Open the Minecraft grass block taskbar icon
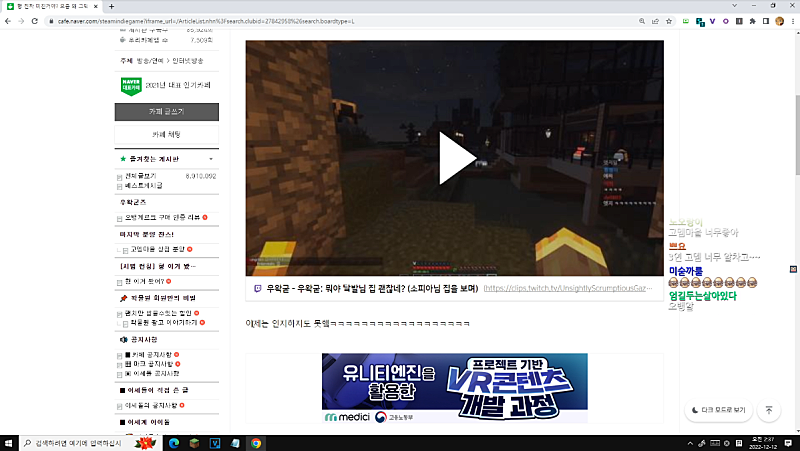 tap(194, 443)
